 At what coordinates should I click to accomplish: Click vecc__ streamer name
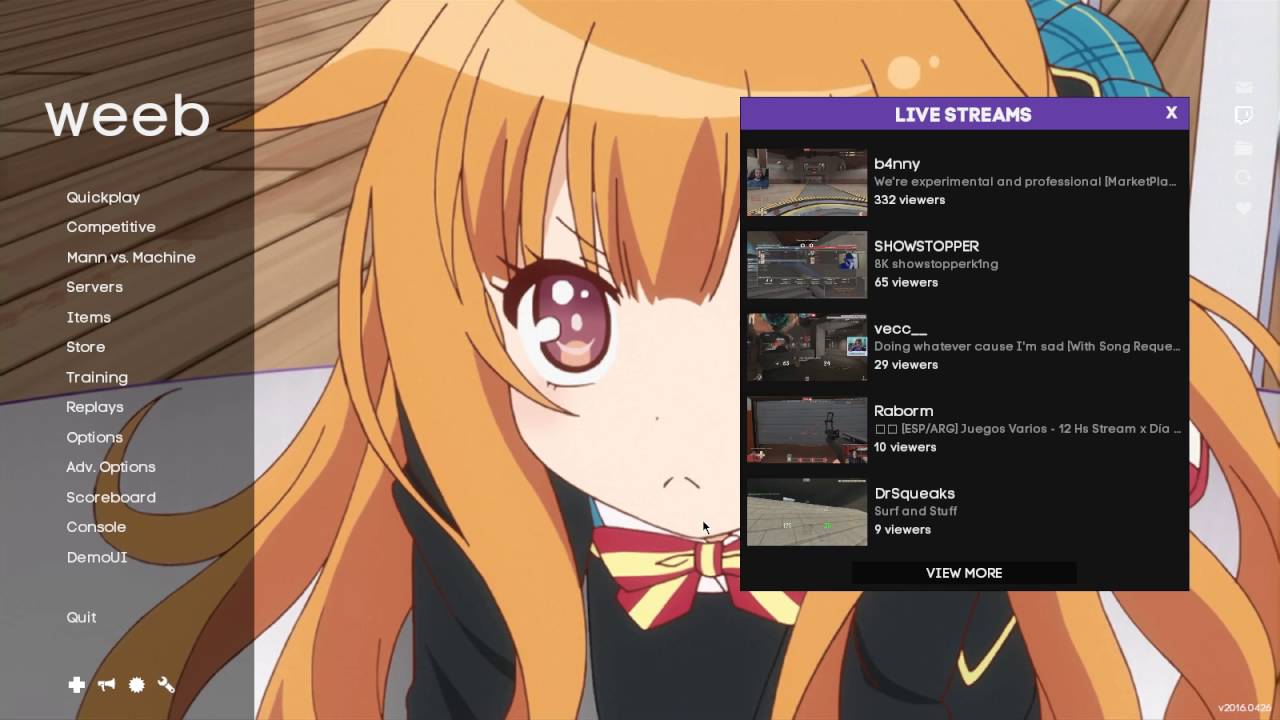click(x=901, y=329)
